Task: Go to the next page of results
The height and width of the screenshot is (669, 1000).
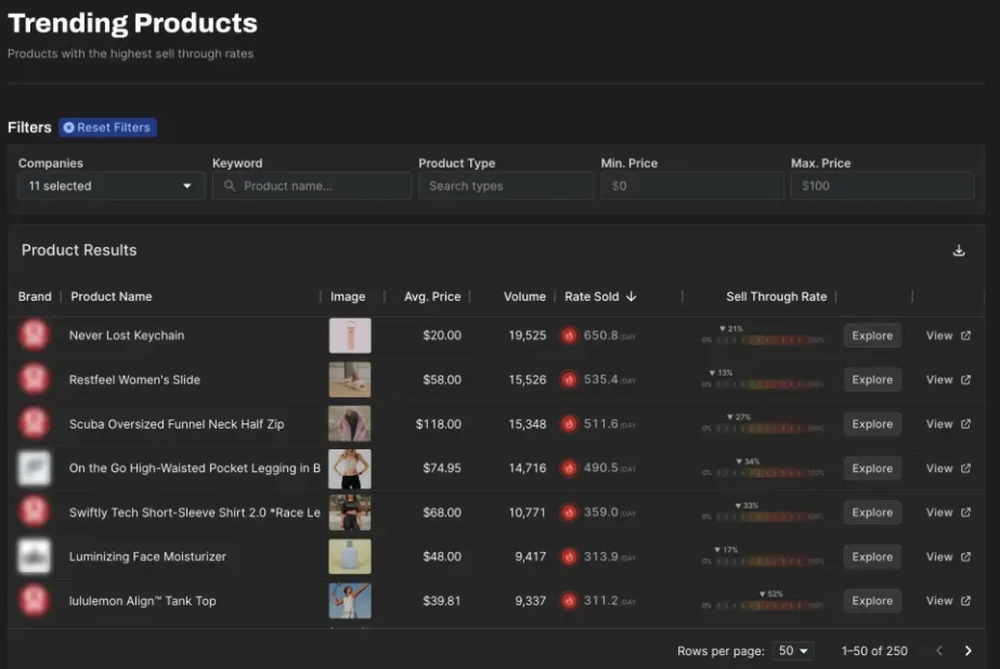Action: pos(968,651)
